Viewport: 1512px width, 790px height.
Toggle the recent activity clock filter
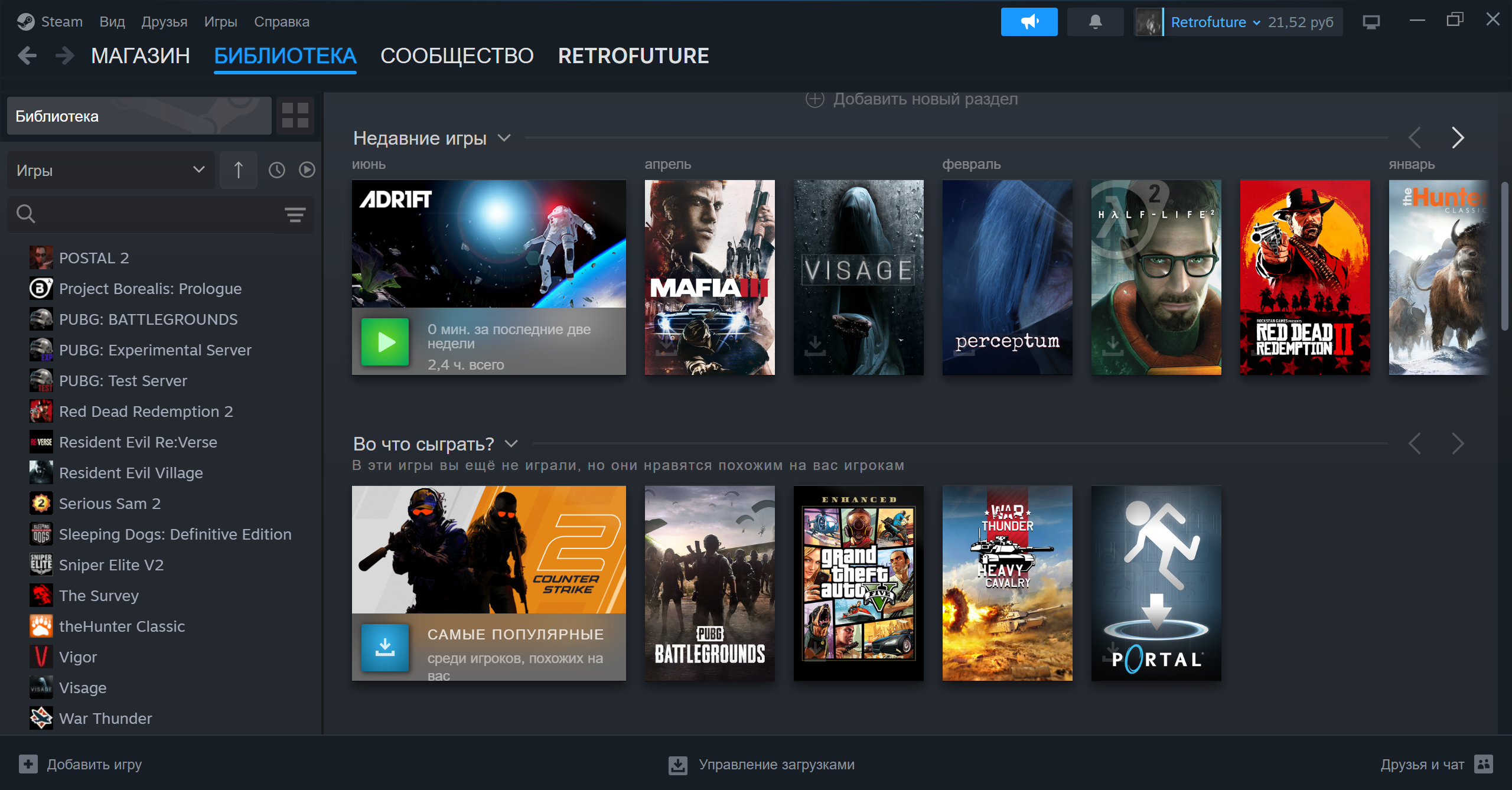[x=276, y=170]
